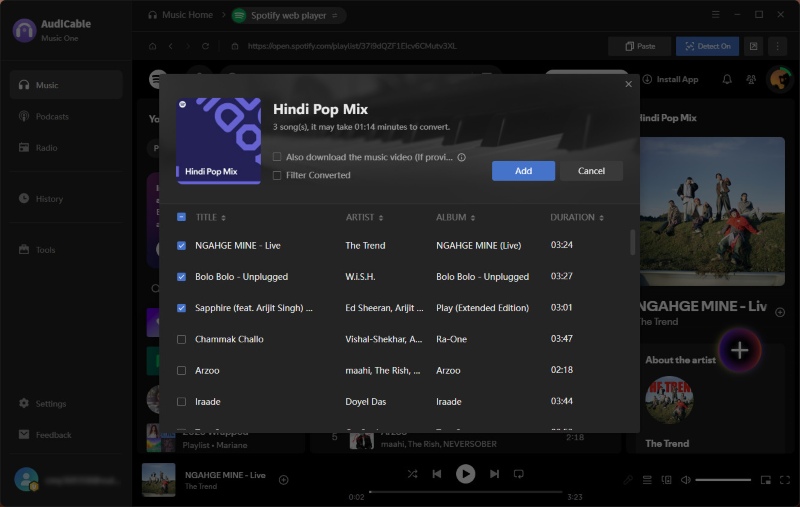Sort by DURATION column
The width and height of the screenshot is (800, 507).
[x=577, y=217]
